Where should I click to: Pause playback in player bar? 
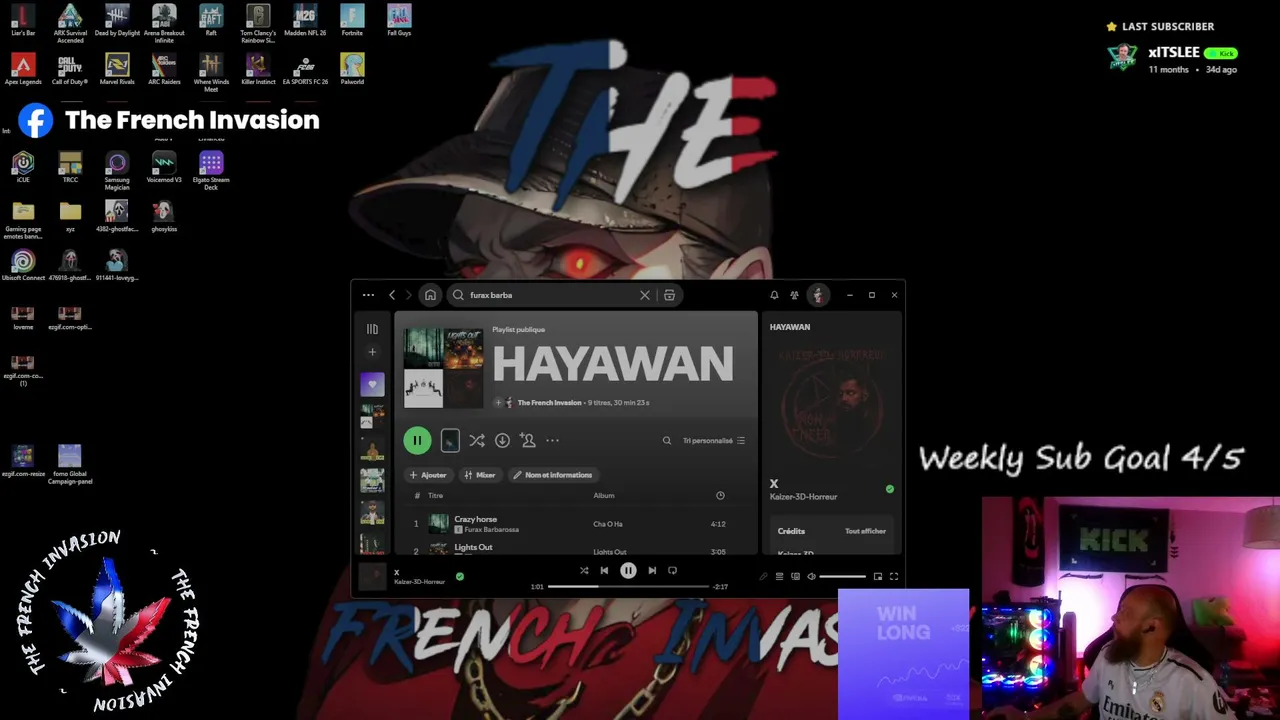[x=628, y=570]
